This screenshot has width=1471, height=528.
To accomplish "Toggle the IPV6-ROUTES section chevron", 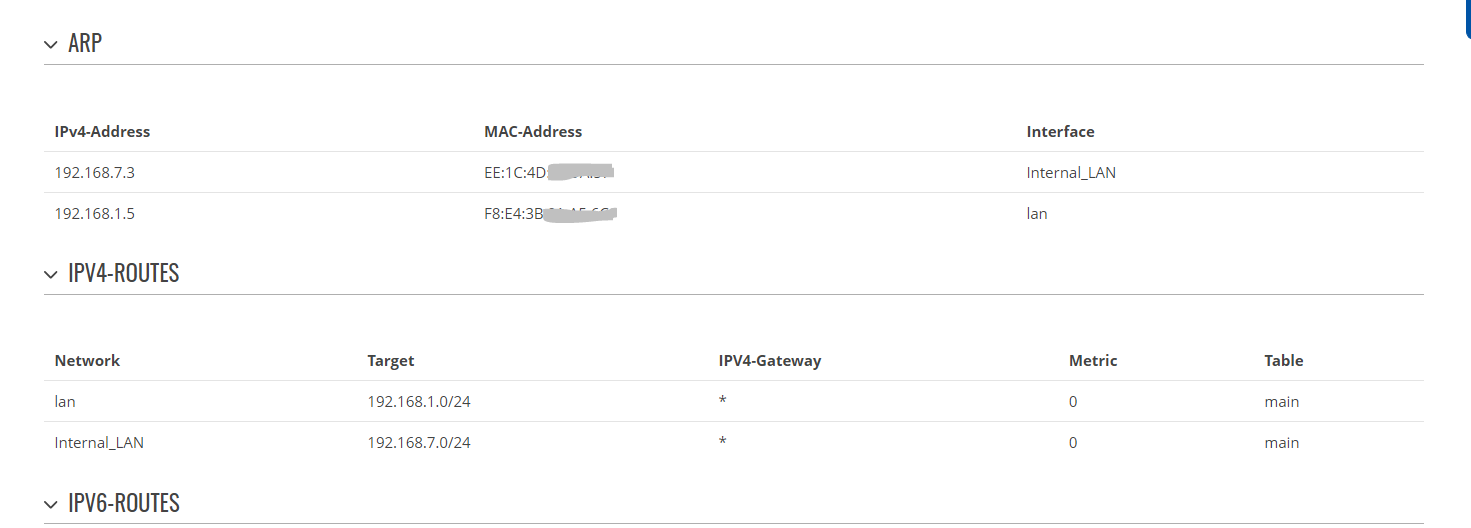I will point(51,504).
